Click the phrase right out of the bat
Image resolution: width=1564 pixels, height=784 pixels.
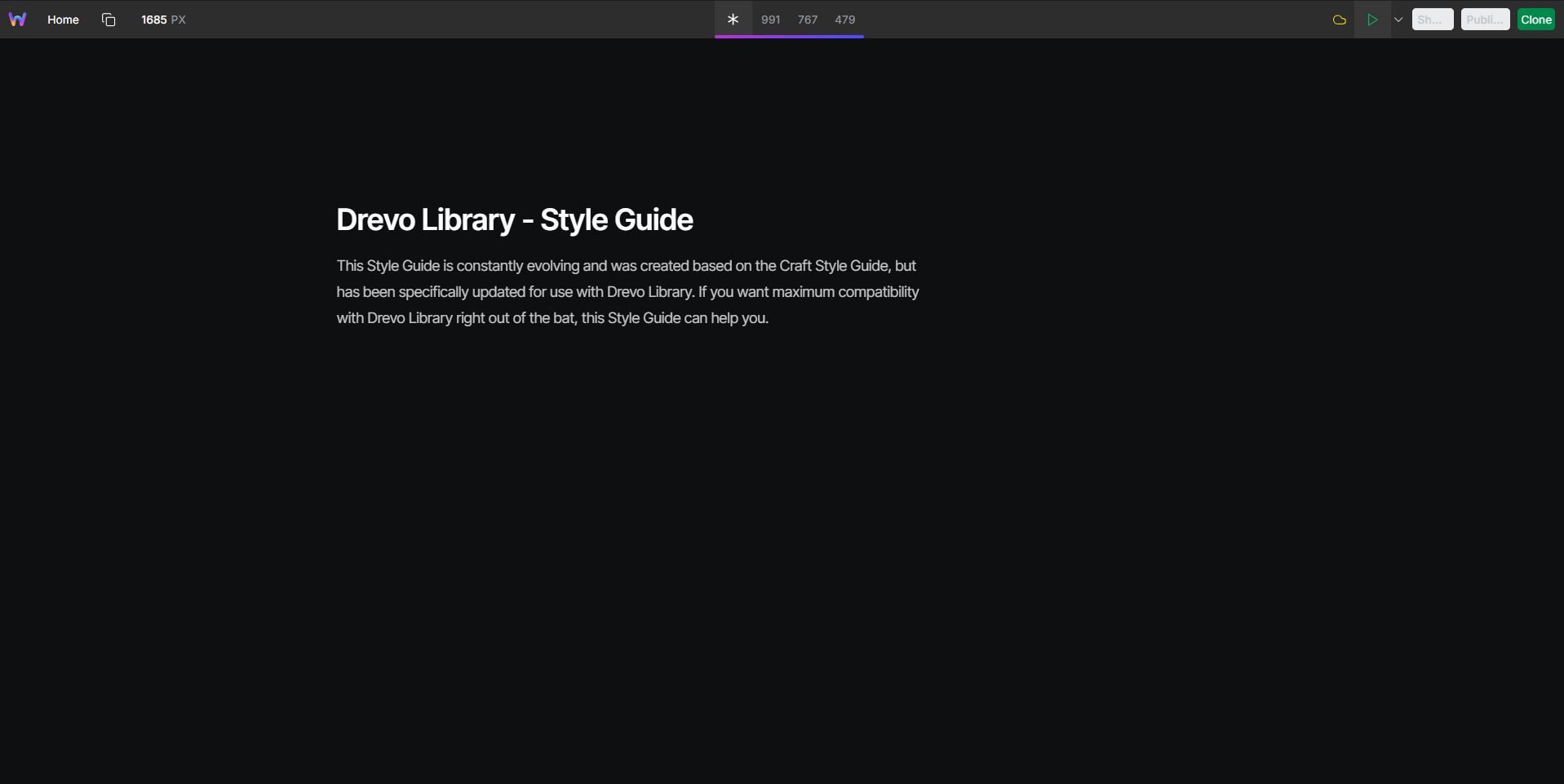pyautogui.click(x=516, y=318)
